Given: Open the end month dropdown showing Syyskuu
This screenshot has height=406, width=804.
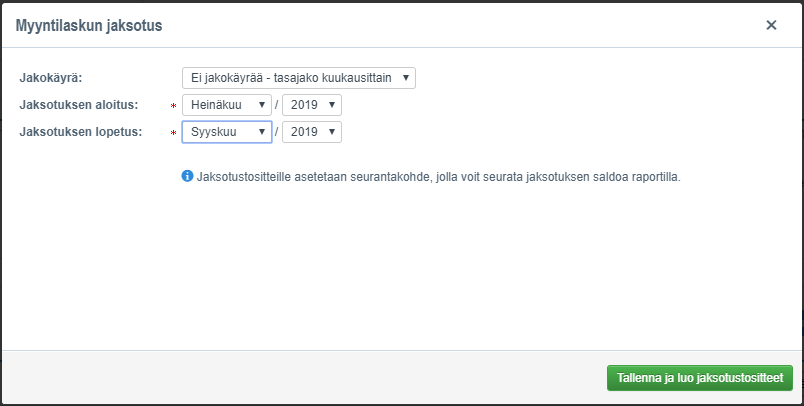Looking at the screenshot, I should (227, 132).
